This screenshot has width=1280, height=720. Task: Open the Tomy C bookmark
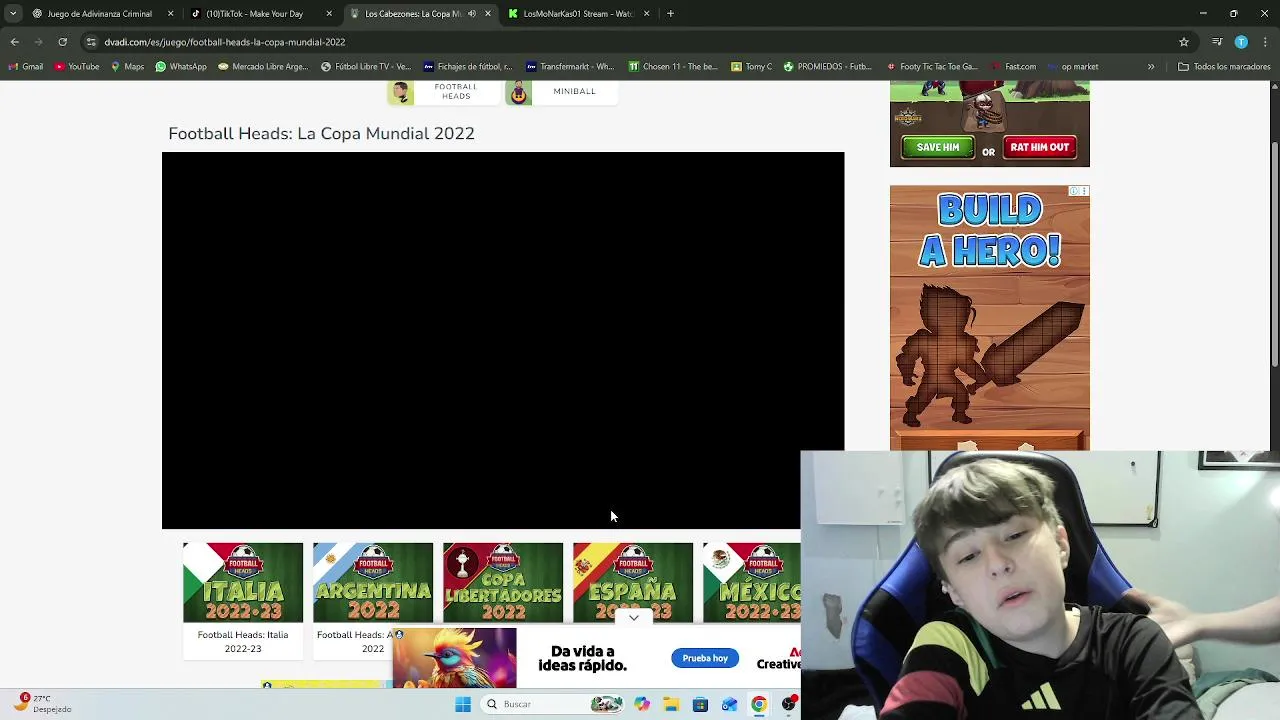(x=752, y=67)
